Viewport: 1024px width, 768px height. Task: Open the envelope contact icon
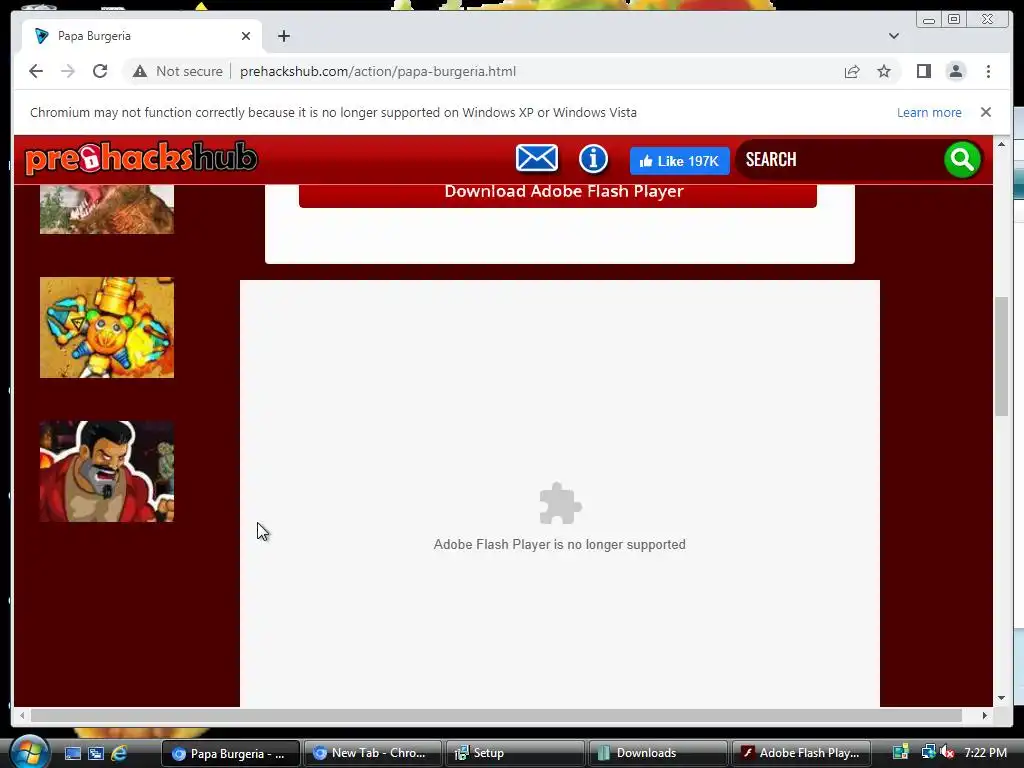(537, 159)
